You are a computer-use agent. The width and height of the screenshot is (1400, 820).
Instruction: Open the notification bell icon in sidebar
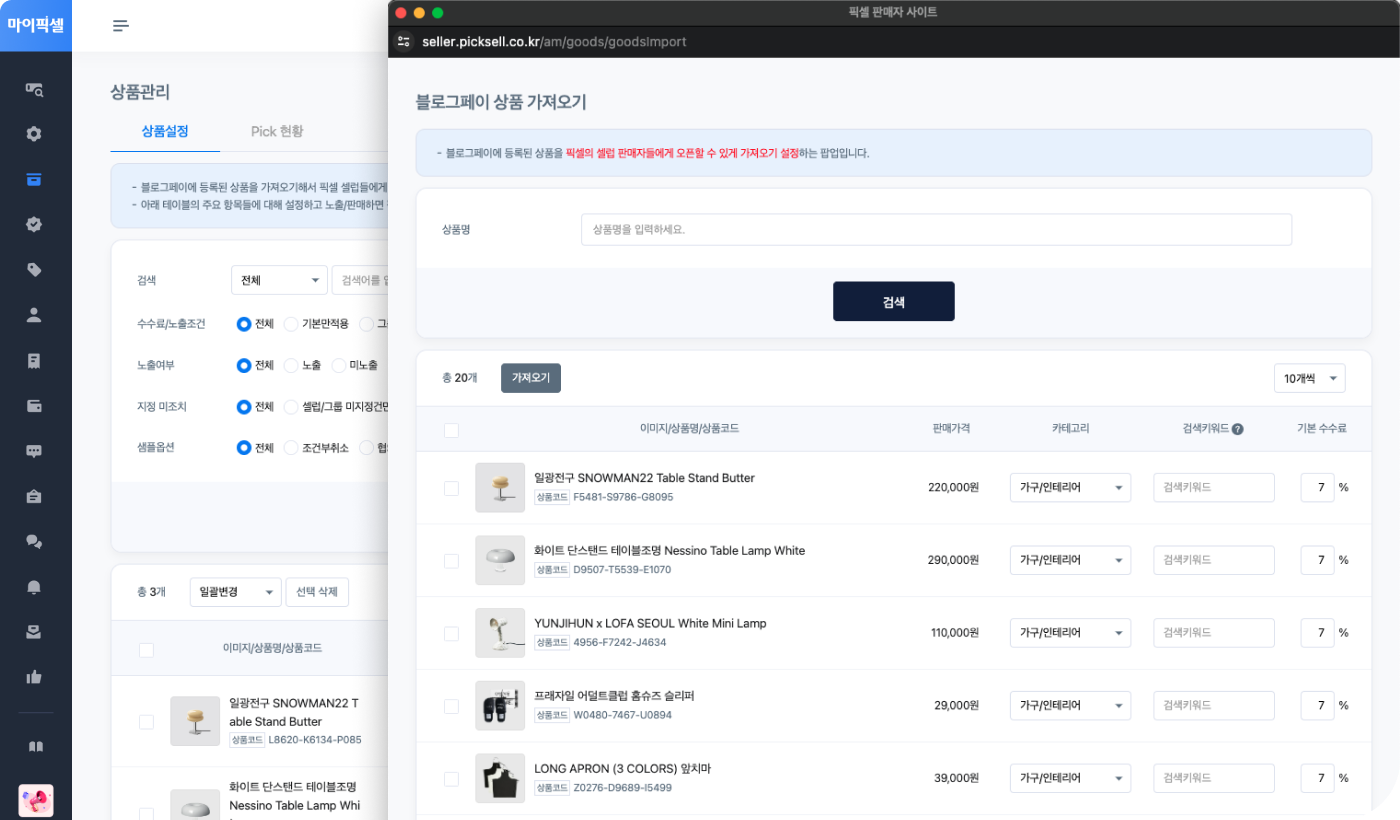34,587
